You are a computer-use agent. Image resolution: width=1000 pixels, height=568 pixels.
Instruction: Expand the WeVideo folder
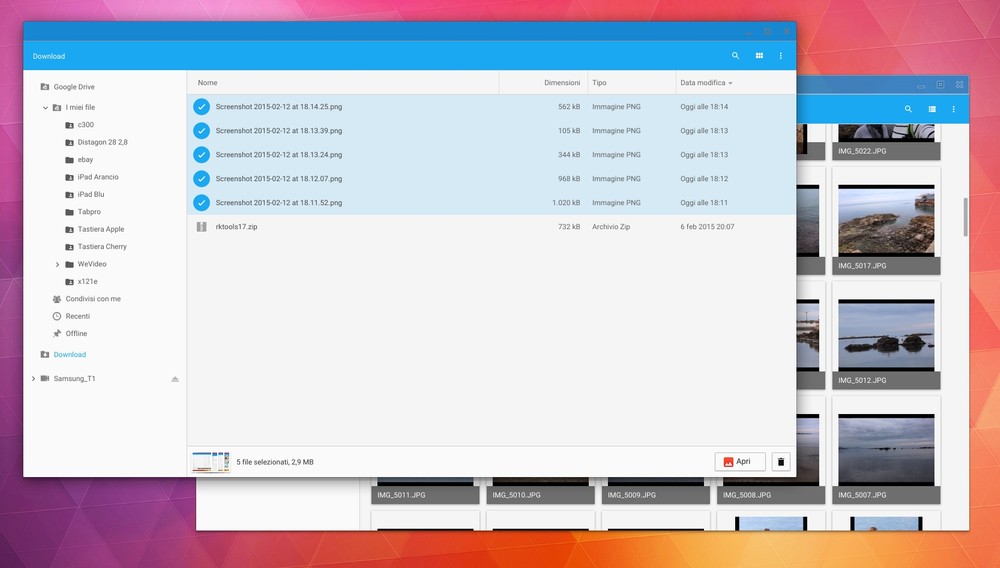click(x=57, y=265)
